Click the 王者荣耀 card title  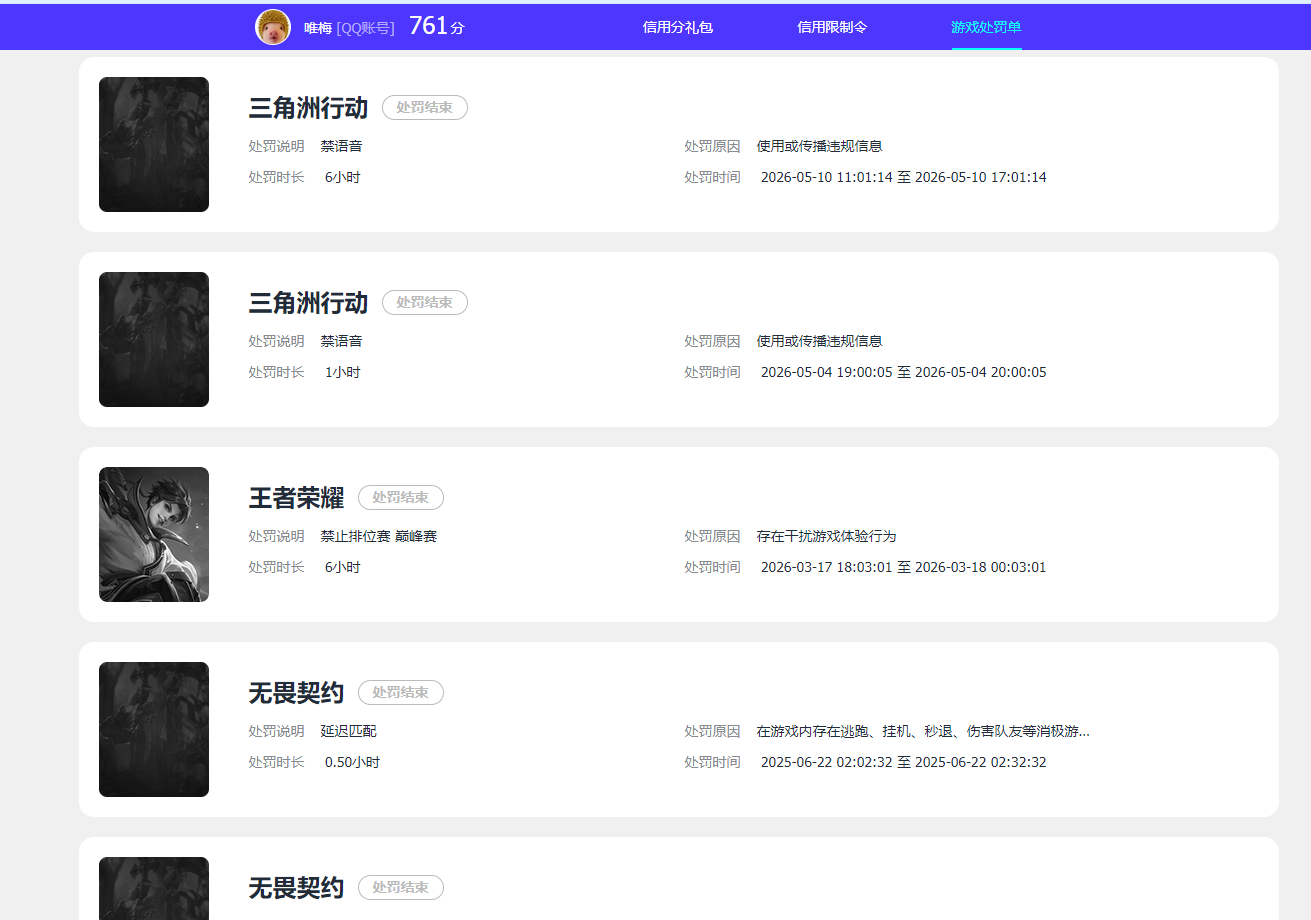coord(296,498)
